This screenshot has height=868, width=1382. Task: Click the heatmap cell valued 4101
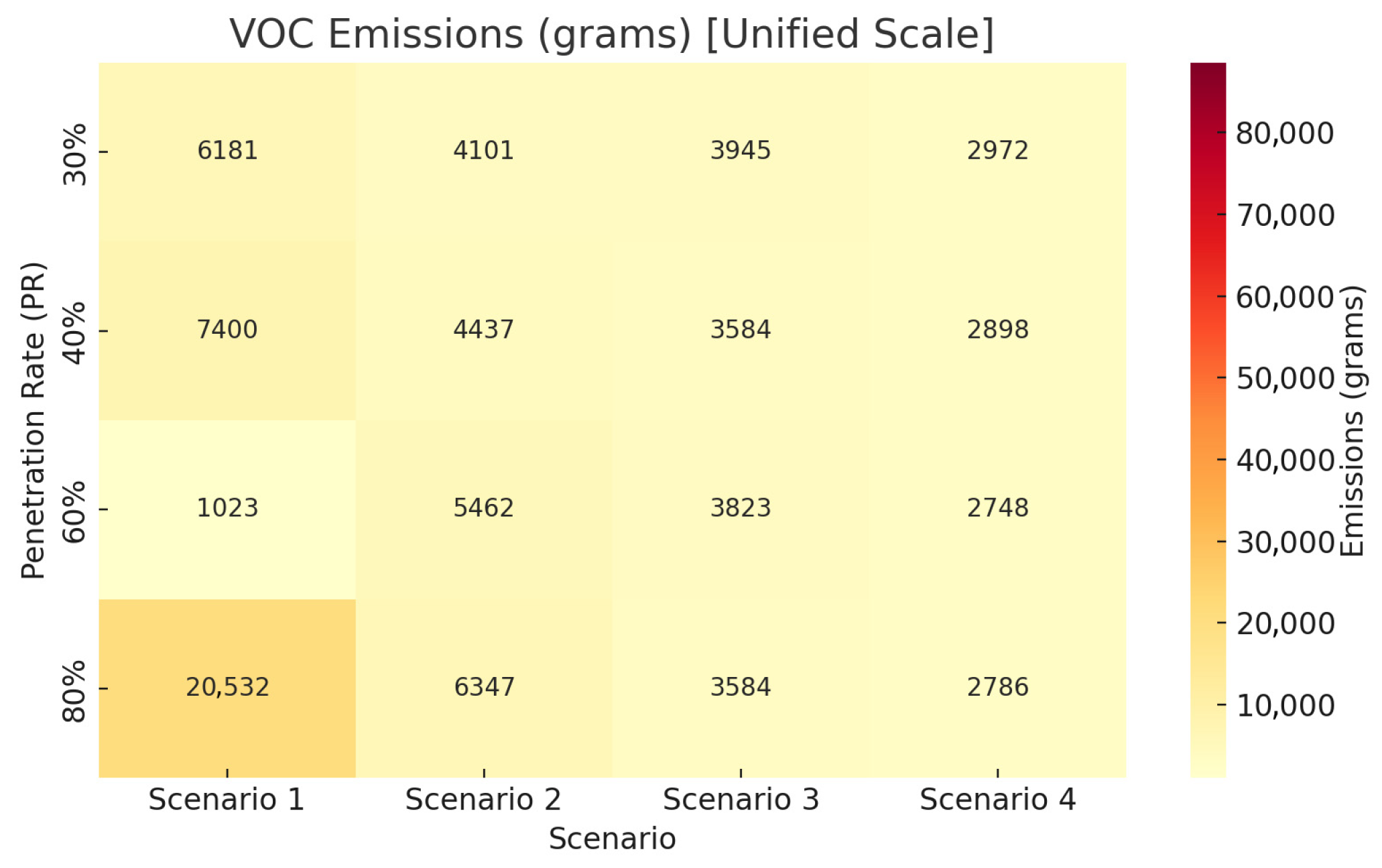tap(483, 151)
